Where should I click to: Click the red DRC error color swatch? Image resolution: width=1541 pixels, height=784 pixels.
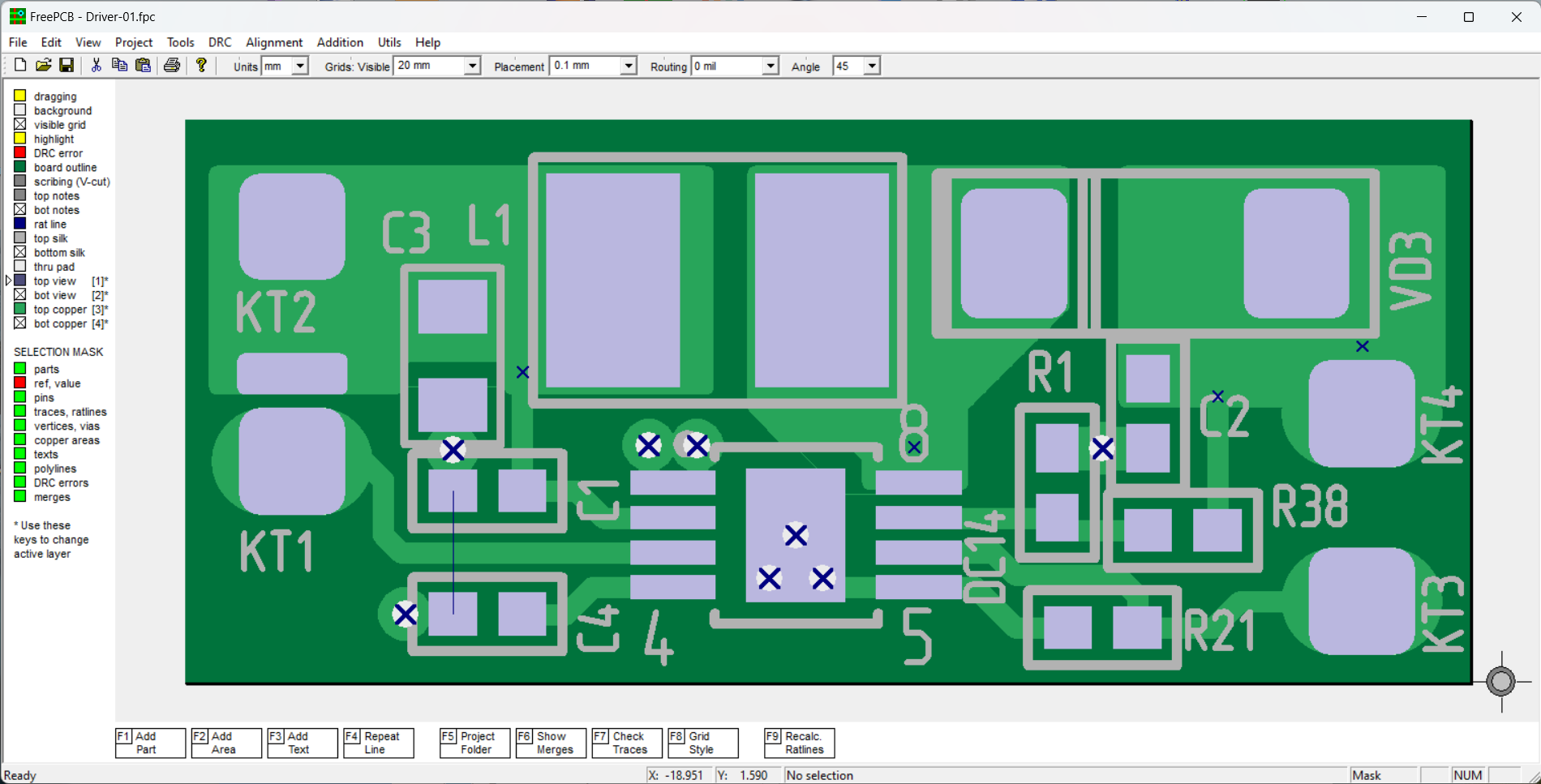(x=20, y=153)
